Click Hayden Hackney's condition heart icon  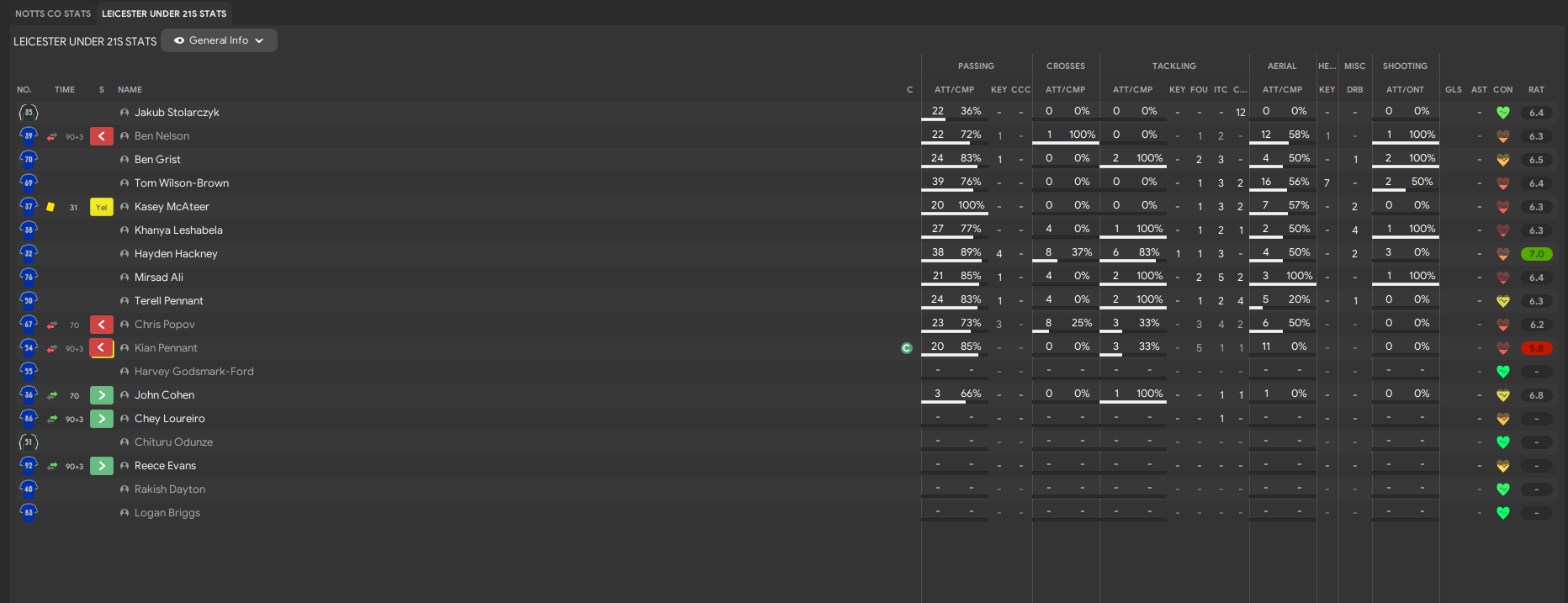click(1503, 254)
